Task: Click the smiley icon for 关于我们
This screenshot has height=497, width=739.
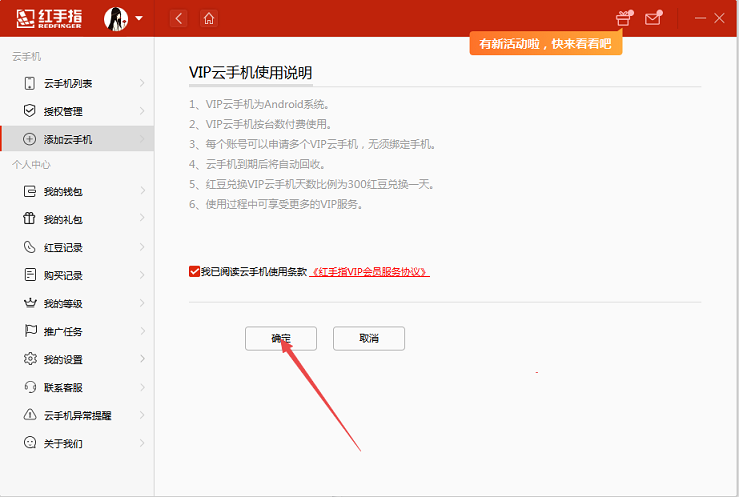Action: click(30, 442)
